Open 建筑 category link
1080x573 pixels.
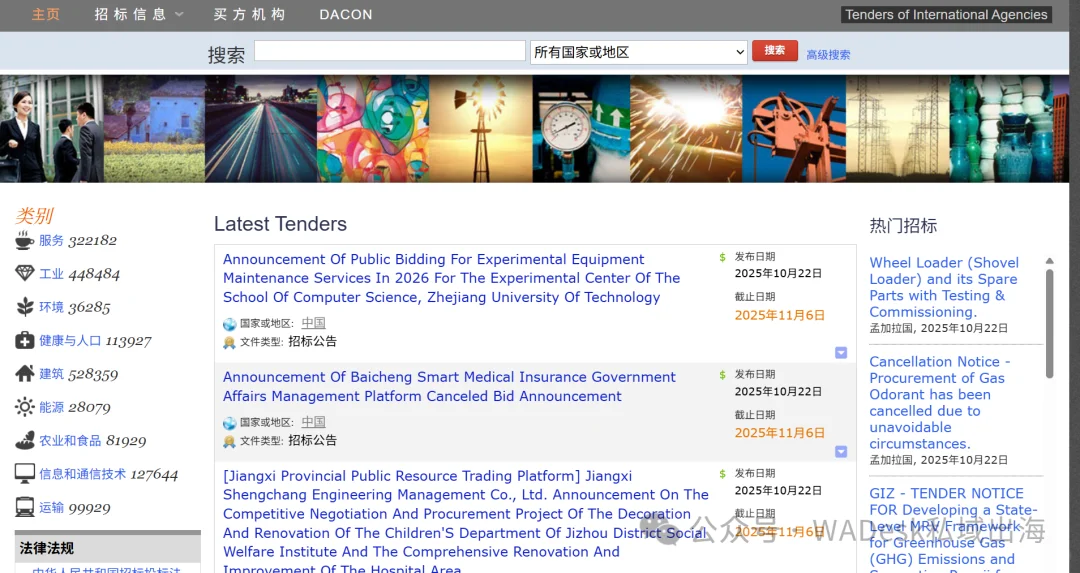(x=51, y=374)
